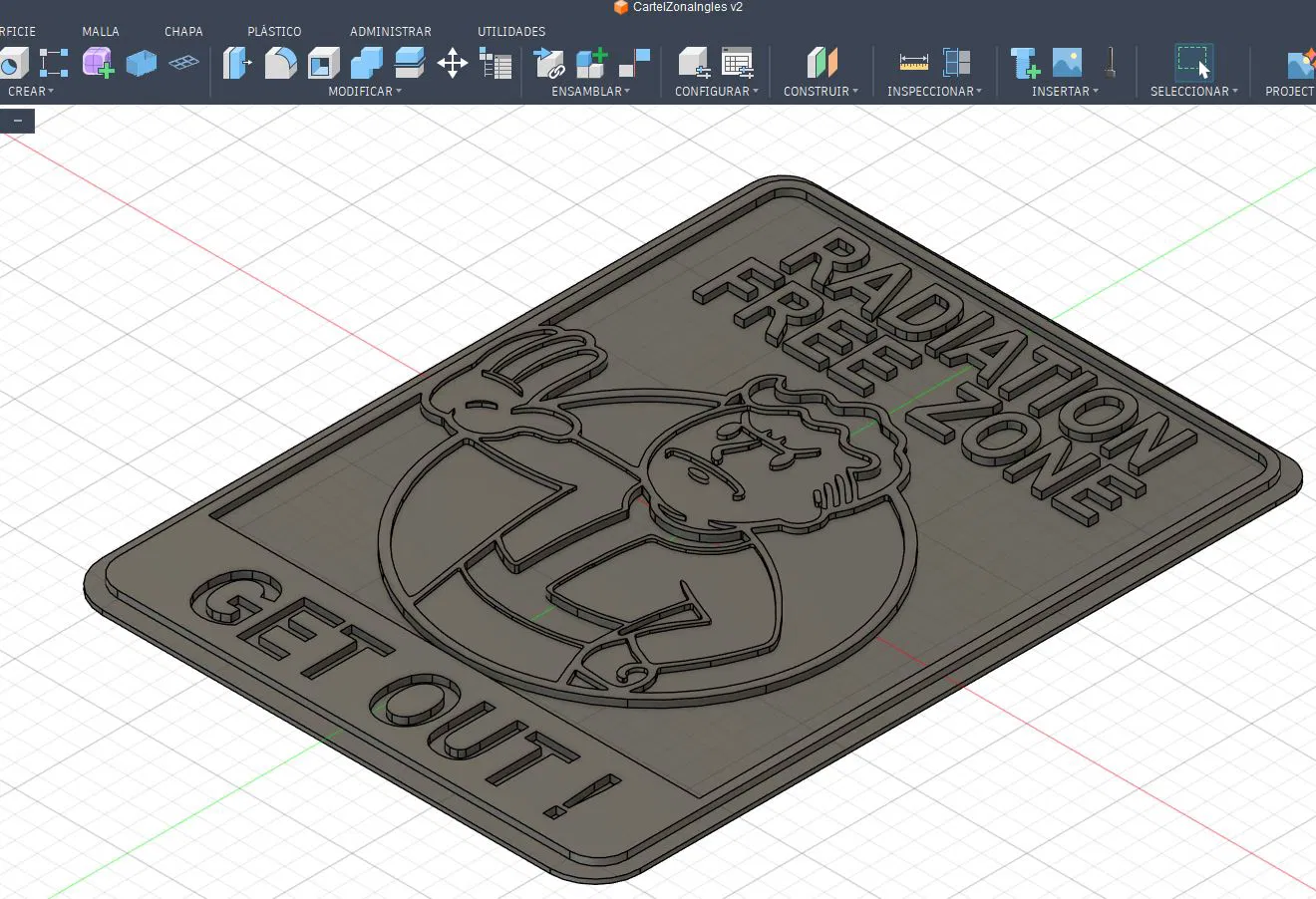Image resolution: width=1316 pixels, height=899 pixels.
Task: Click the icon right of the Measure ruler
Action: [957, 64]
